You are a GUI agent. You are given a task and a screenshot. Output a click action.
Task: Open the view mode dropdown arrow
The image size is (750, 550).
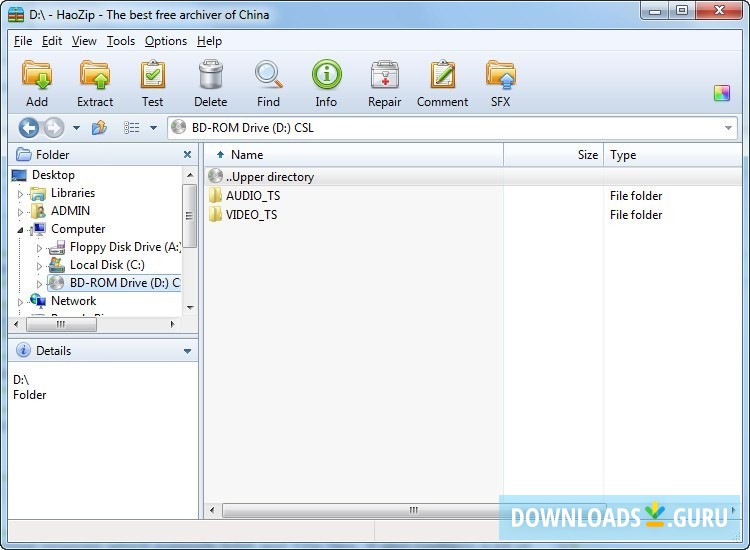(x=153, y=128)
